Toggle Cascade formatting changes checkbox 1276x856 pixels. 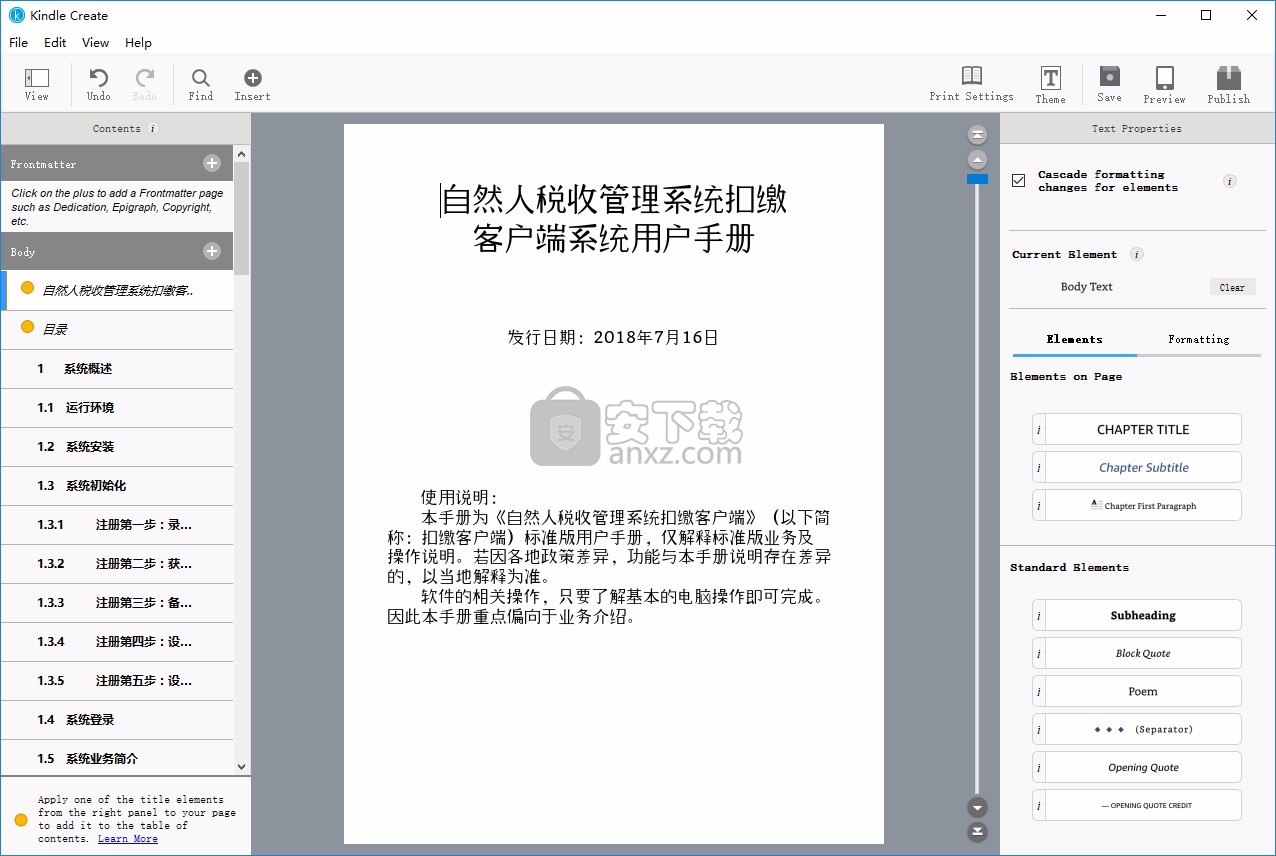click(x=1019, y=181)
